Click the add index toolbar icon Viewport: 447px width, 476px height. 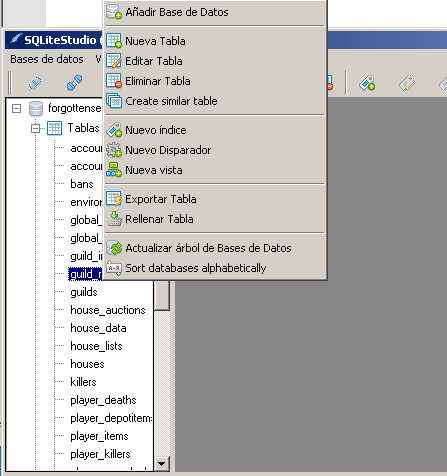point(367,83)
